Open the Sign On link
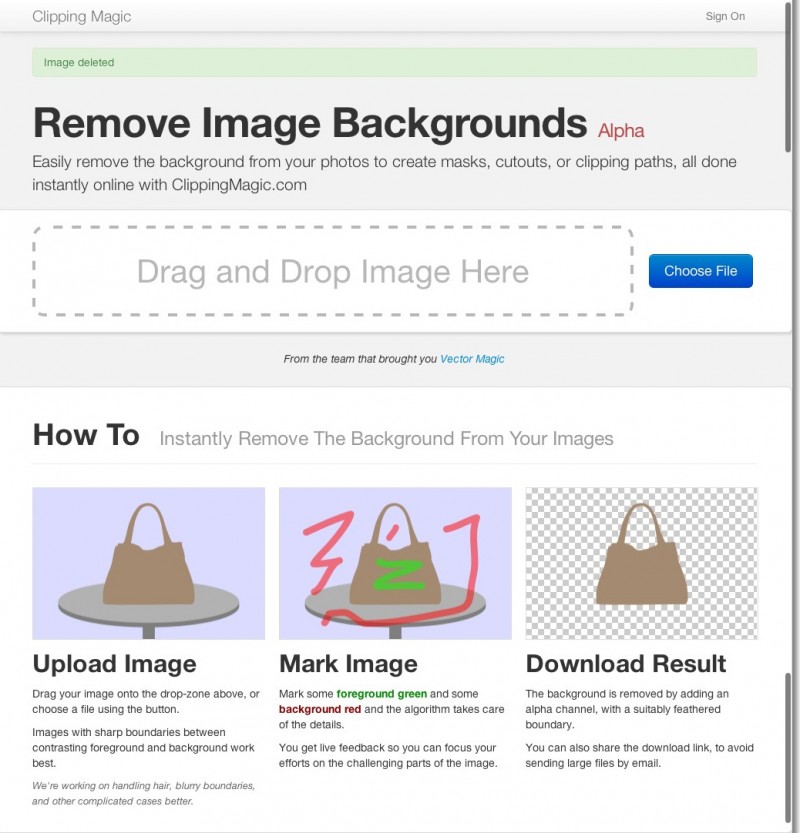This screenshot has width=800, height=833. [x=725, y=16]
